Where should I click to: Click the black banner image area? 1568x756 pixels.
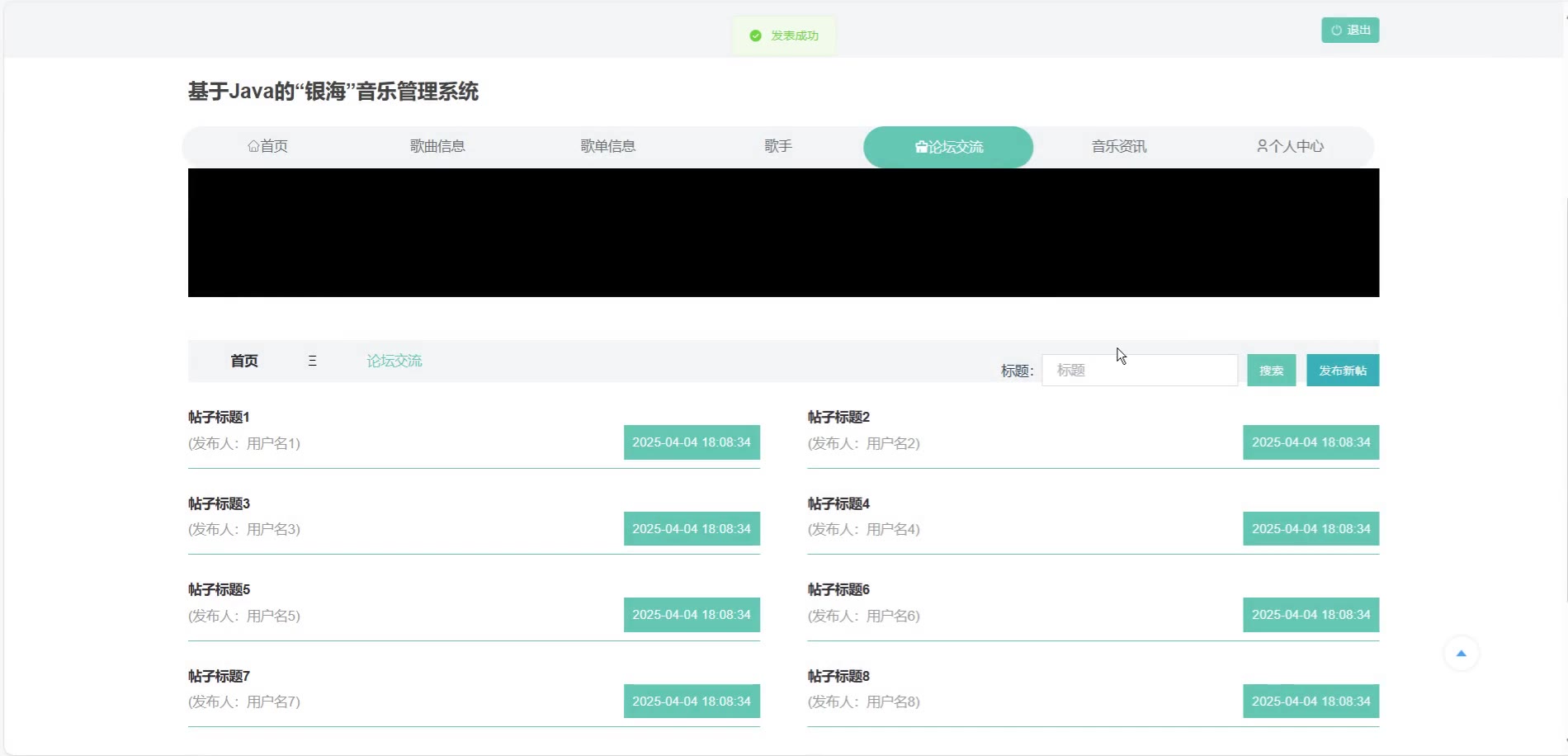(783, 233)
